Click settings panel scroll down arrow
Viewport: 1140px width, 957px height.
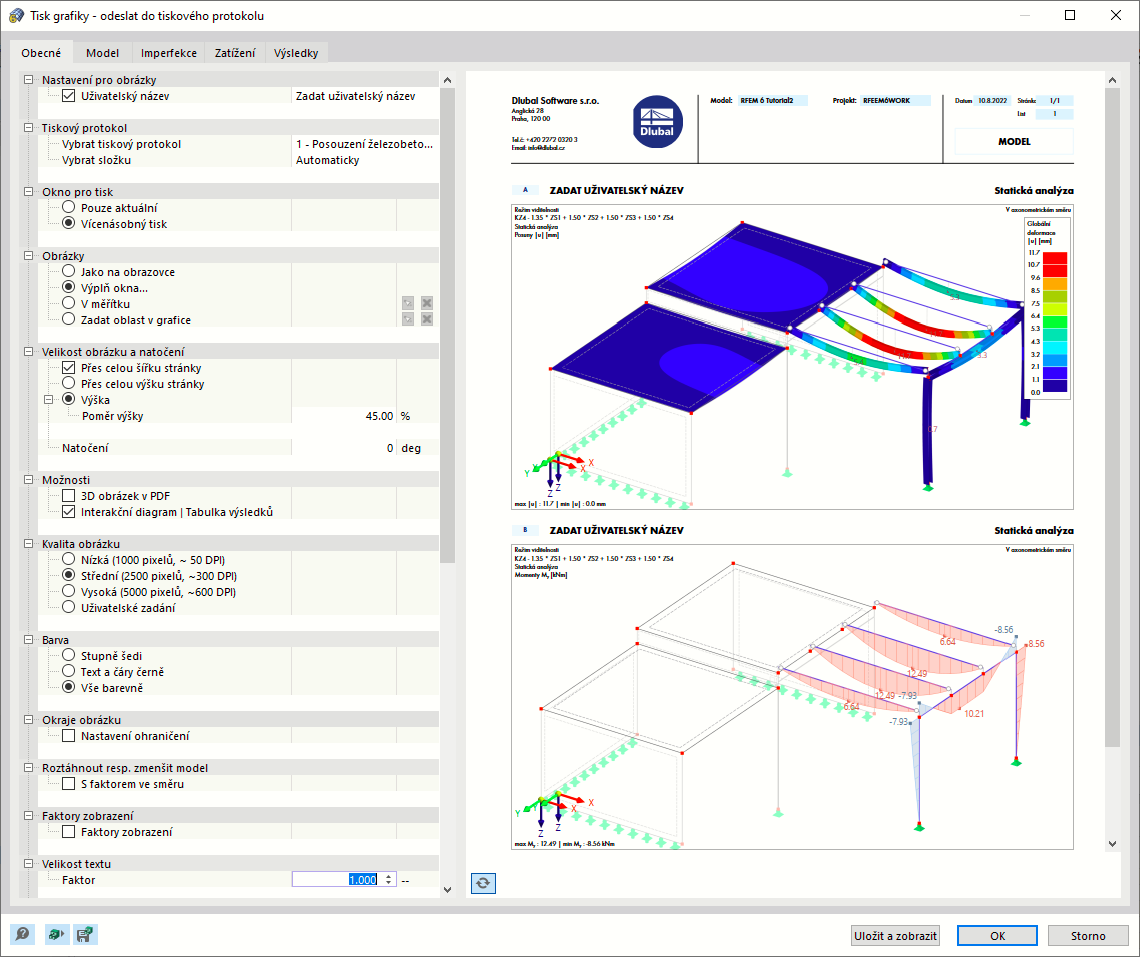click(447, 889)
